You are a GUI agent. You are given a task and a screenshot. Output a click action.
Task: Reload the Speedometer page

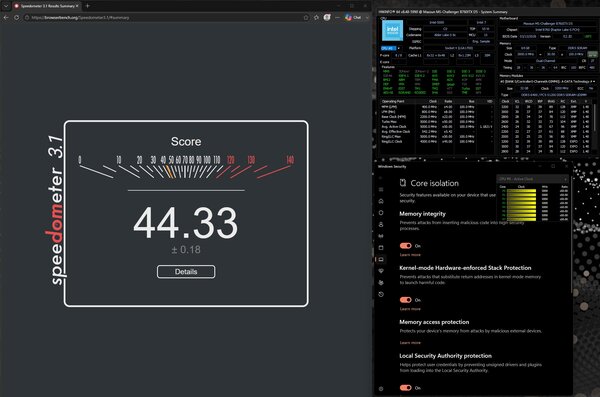16,18
